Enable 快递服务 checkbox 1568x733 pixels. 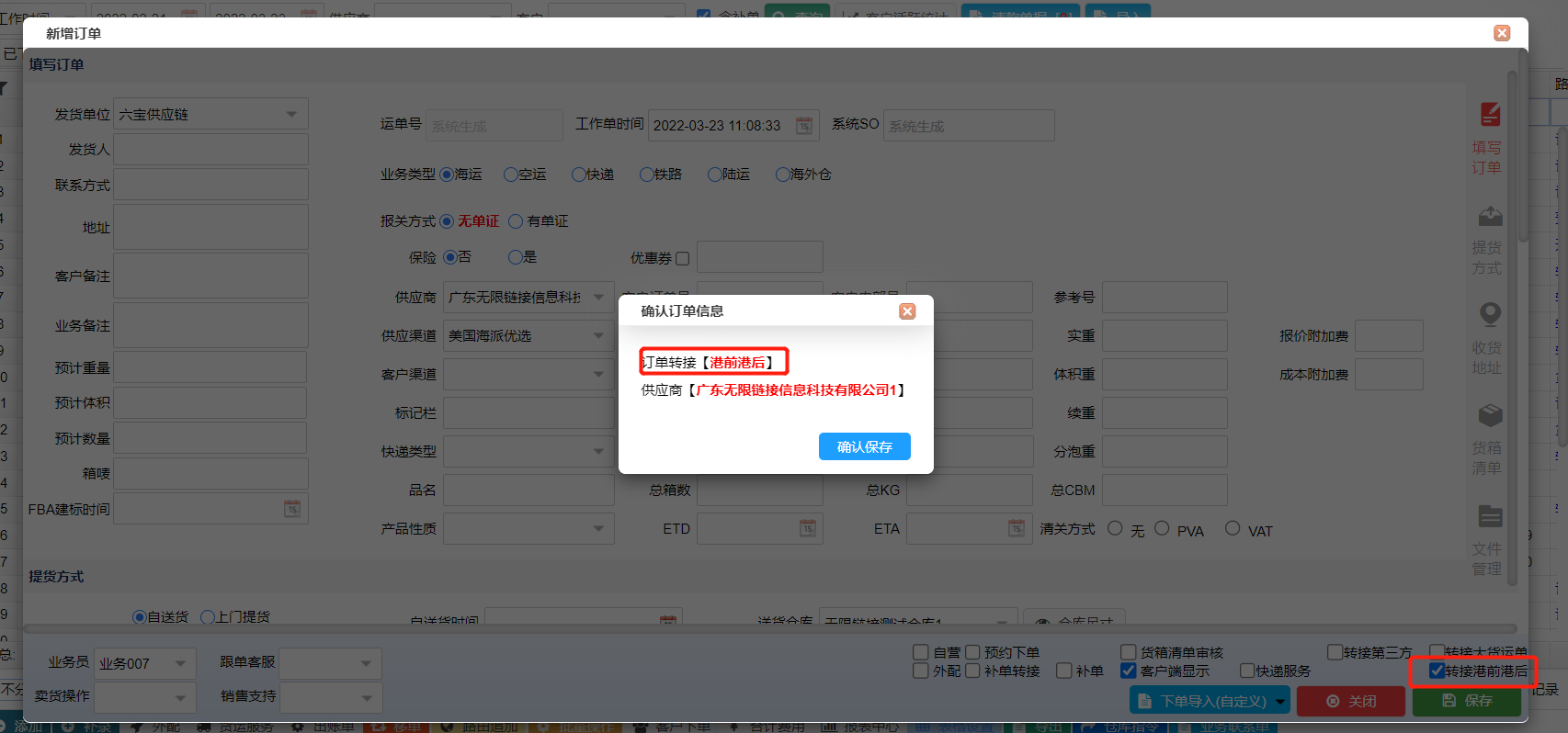(x=1247, y=671)
